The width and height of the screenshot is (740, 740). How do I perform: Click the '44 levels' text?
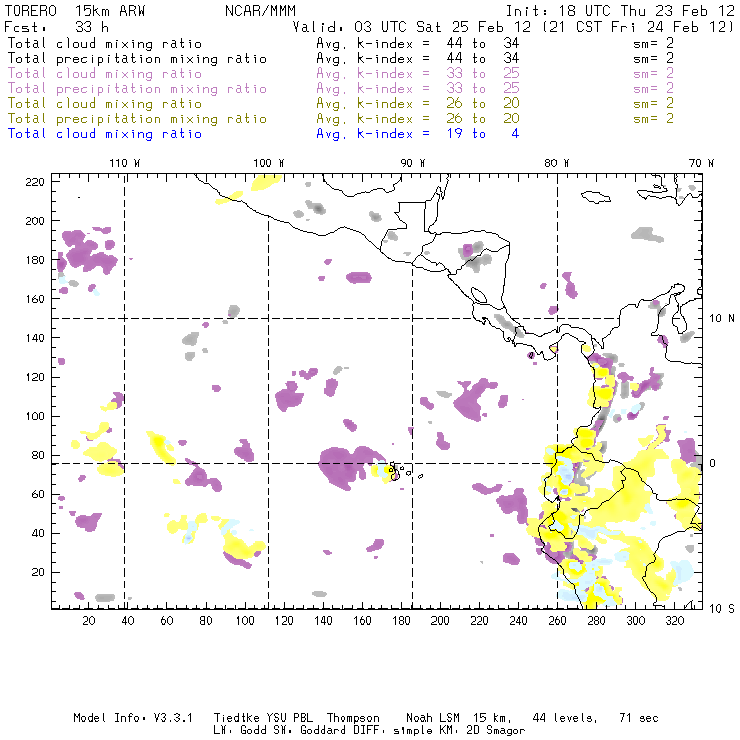pyautogui.click(x=564, y=718)
